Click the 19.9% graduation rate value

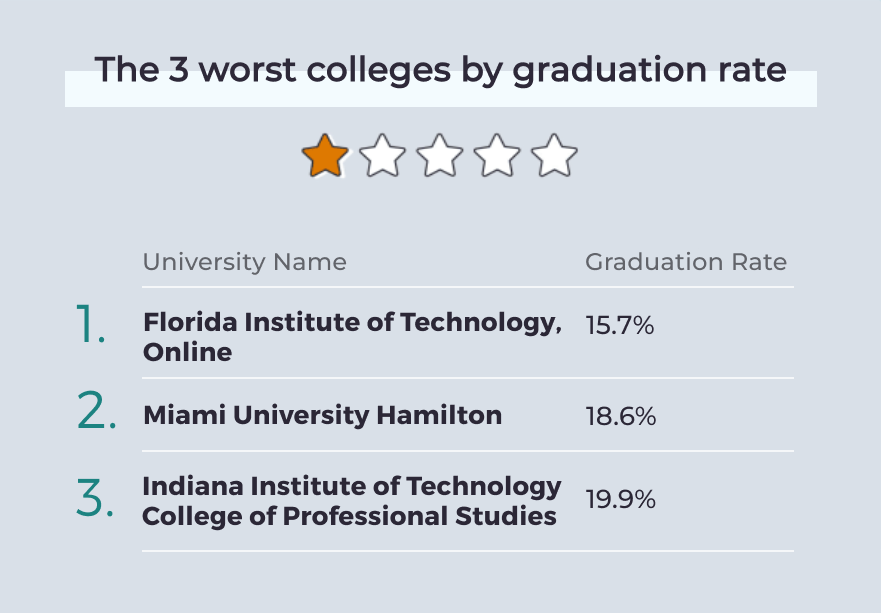pyautogui.click(x=620, y=499)
